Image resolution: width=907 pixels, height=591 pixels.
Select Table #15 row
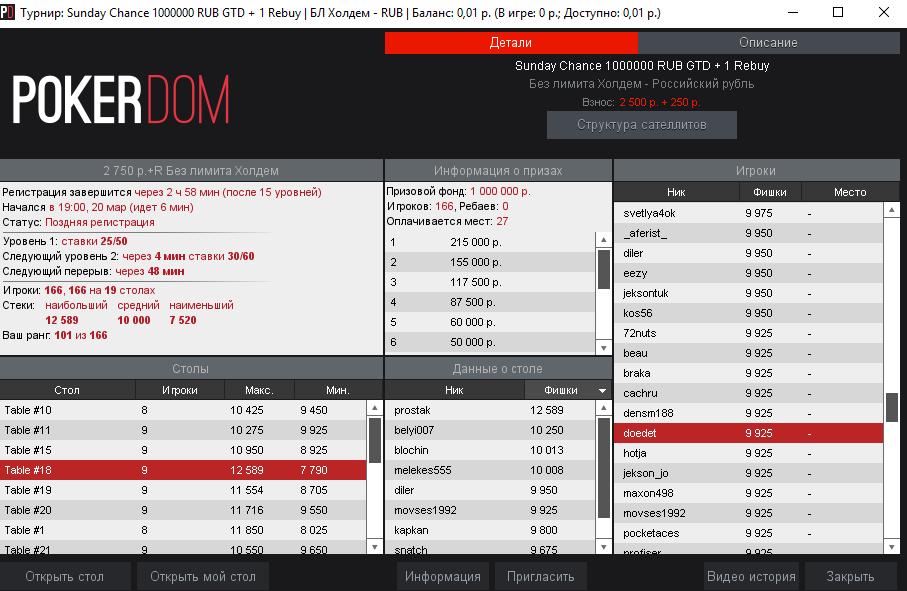tap(183, 450)
